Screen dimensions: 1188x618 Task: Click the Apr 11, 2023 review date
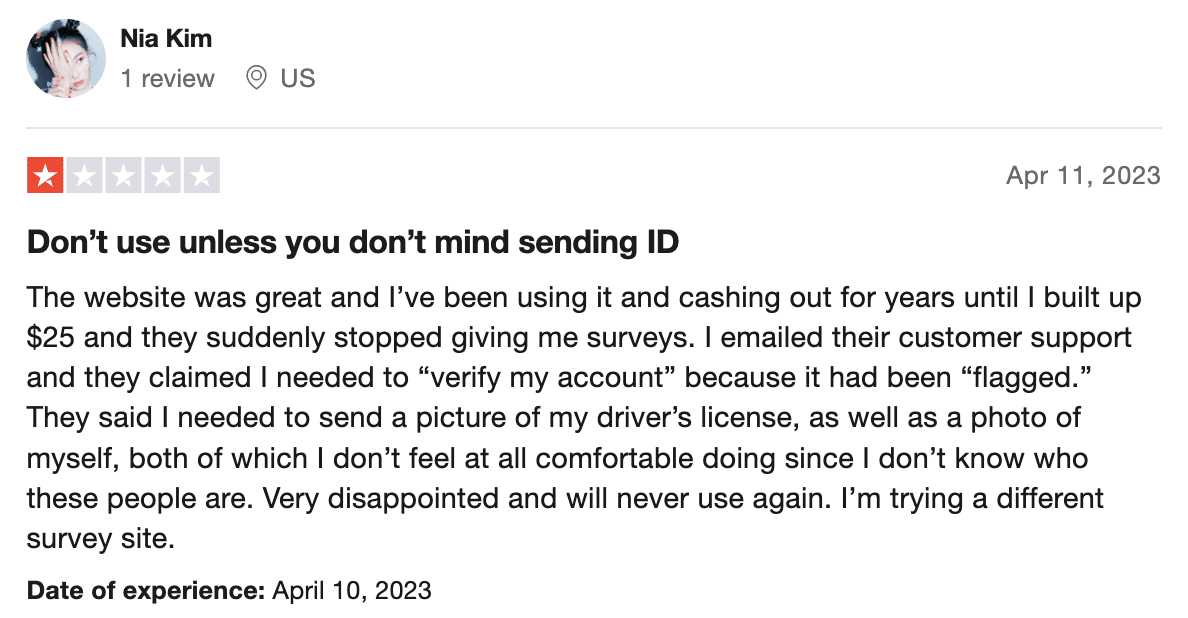coord(1083,176)
